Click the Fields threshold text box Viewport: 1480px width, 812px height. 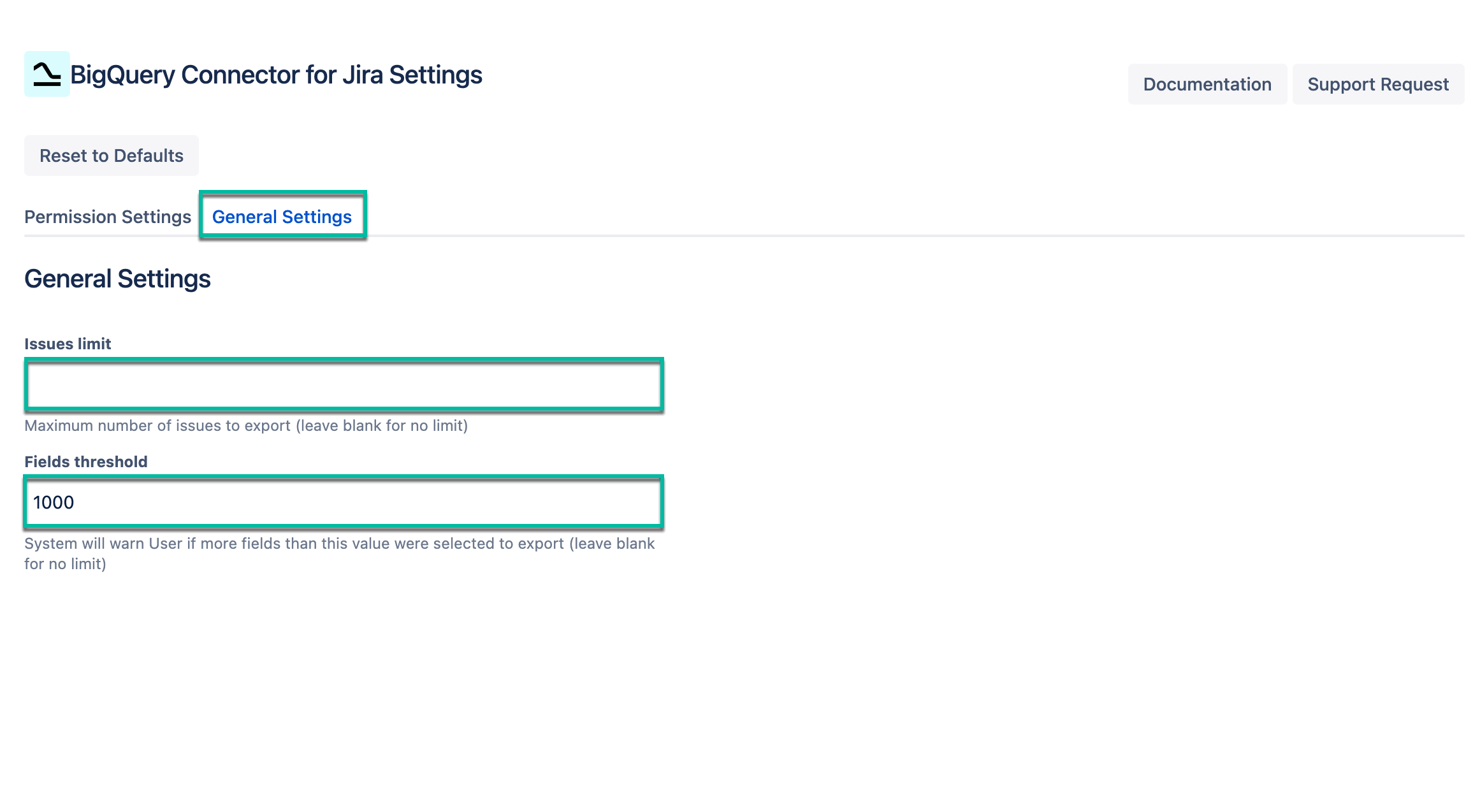pos(344,502)
